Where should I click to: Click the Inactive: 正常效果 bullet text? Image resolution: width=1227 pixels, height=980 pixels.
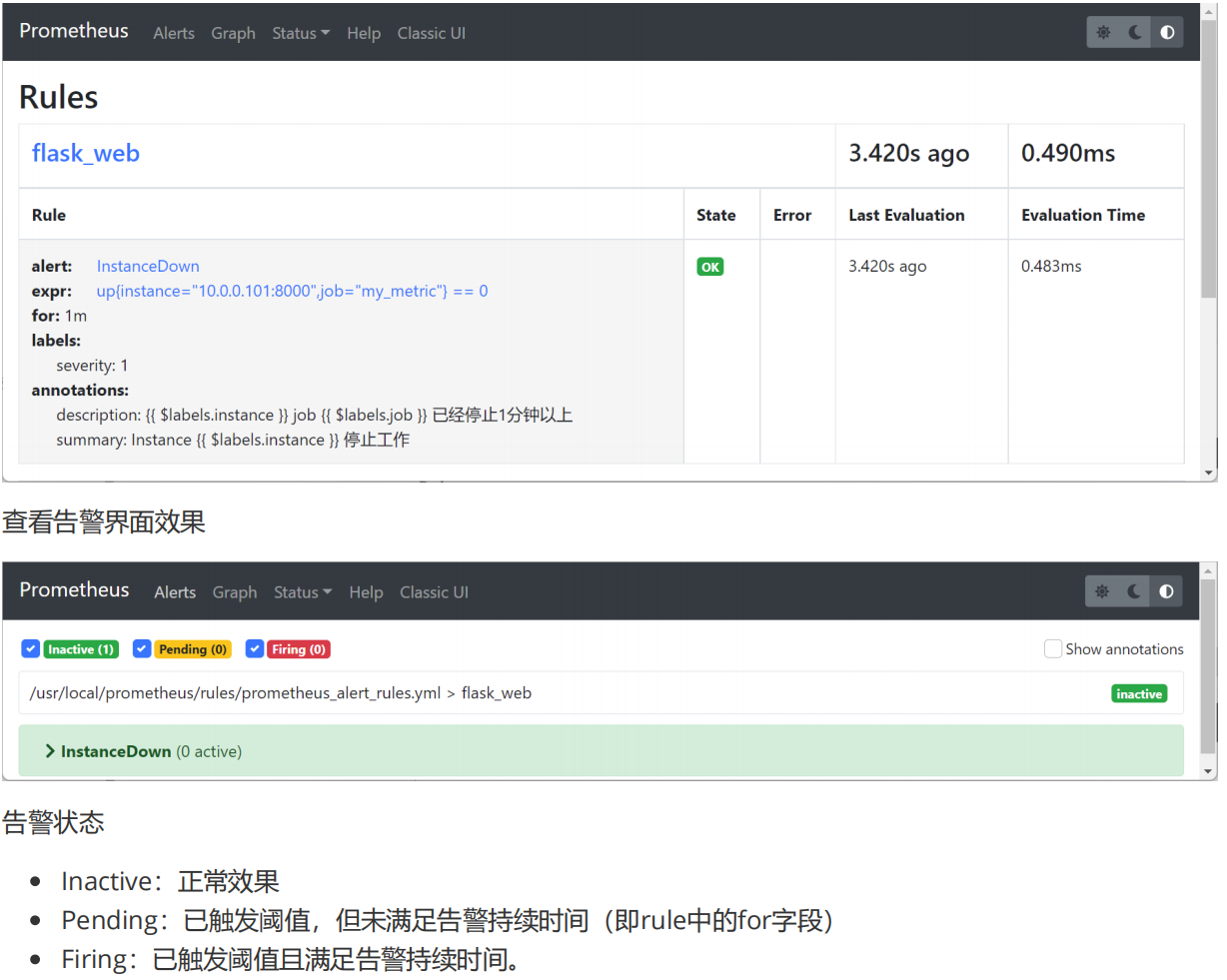point(170,881)
